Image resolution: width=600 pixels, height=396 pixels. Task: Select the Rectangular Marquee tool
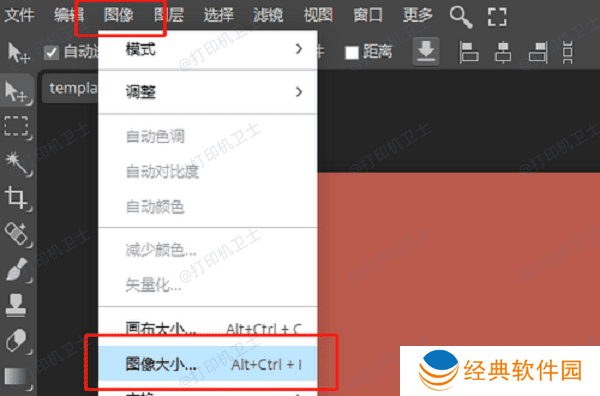(17, 127)
